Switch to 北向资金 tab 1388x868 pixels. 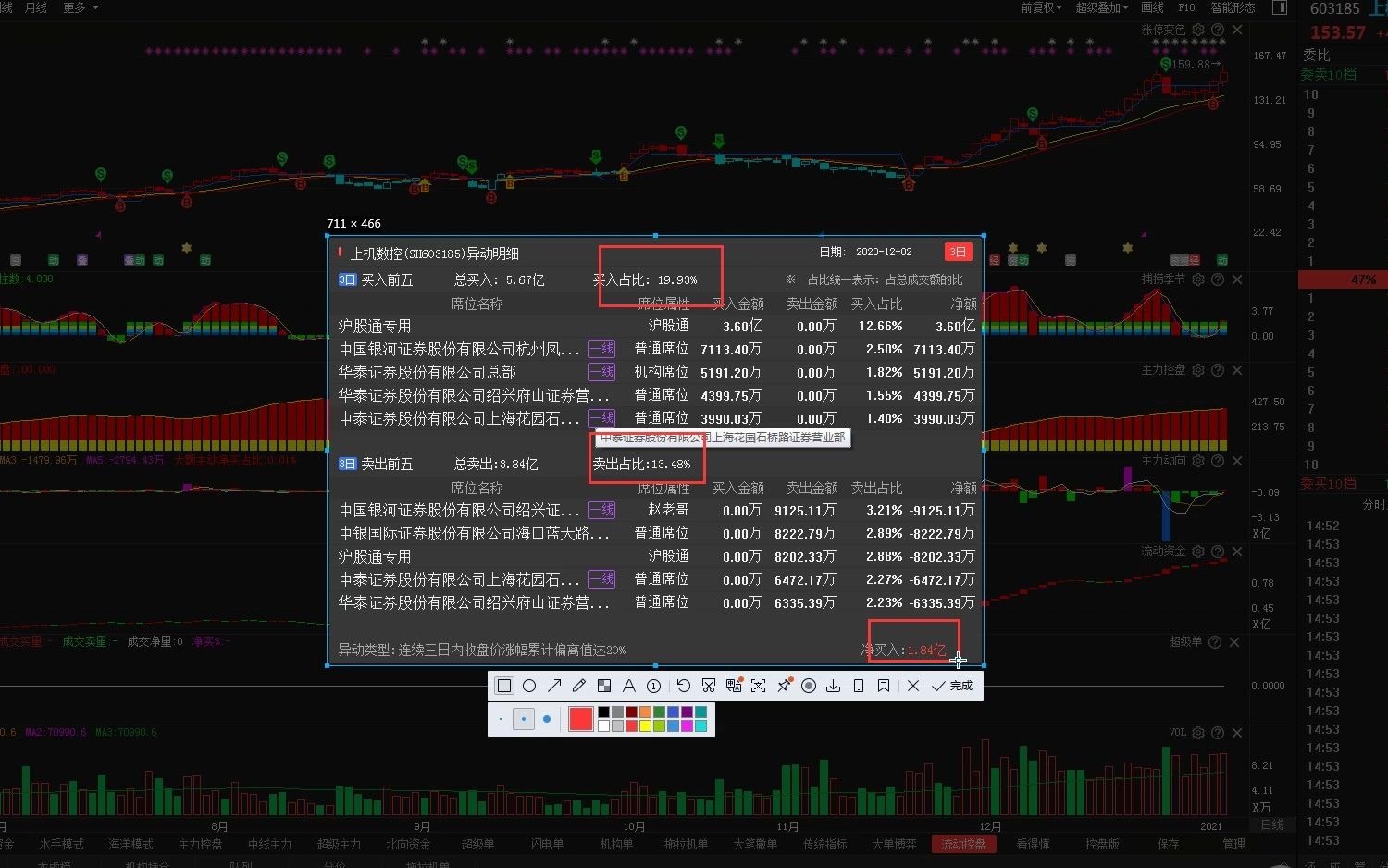click(409, 844)
